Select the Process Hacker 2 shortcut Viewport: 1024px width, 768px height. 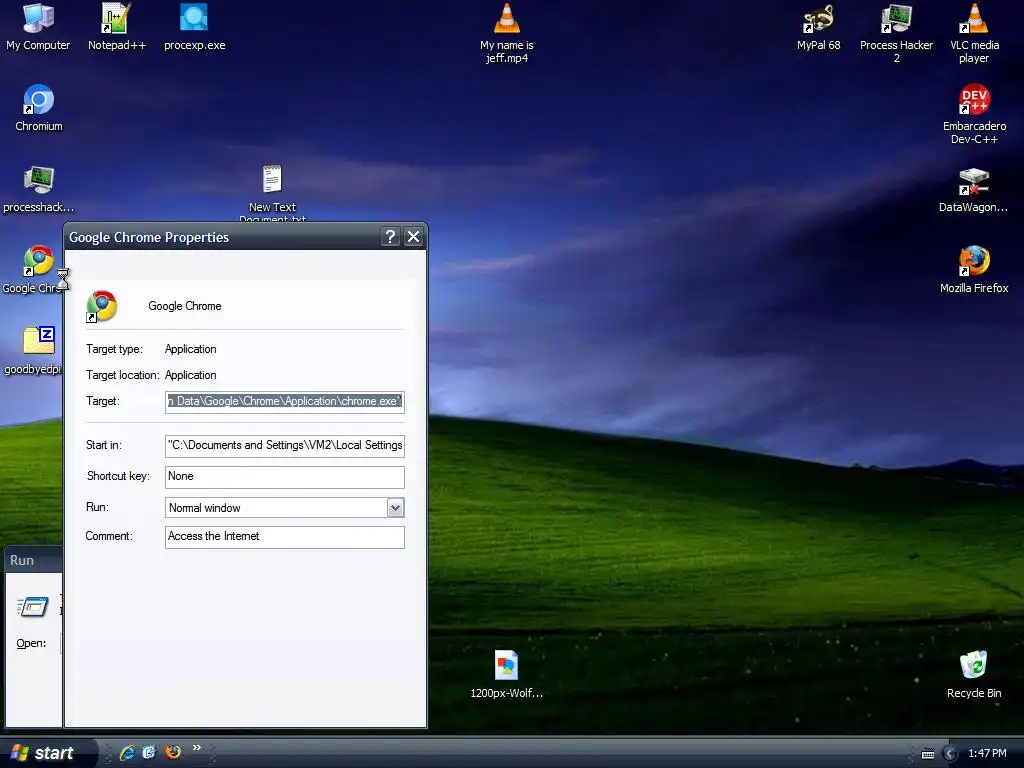[x=896, y=33]
